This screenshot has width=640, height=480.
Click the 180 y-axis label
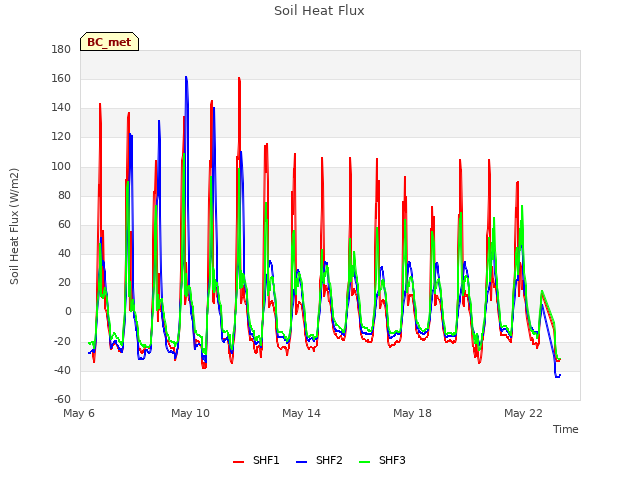coord(61,49)
